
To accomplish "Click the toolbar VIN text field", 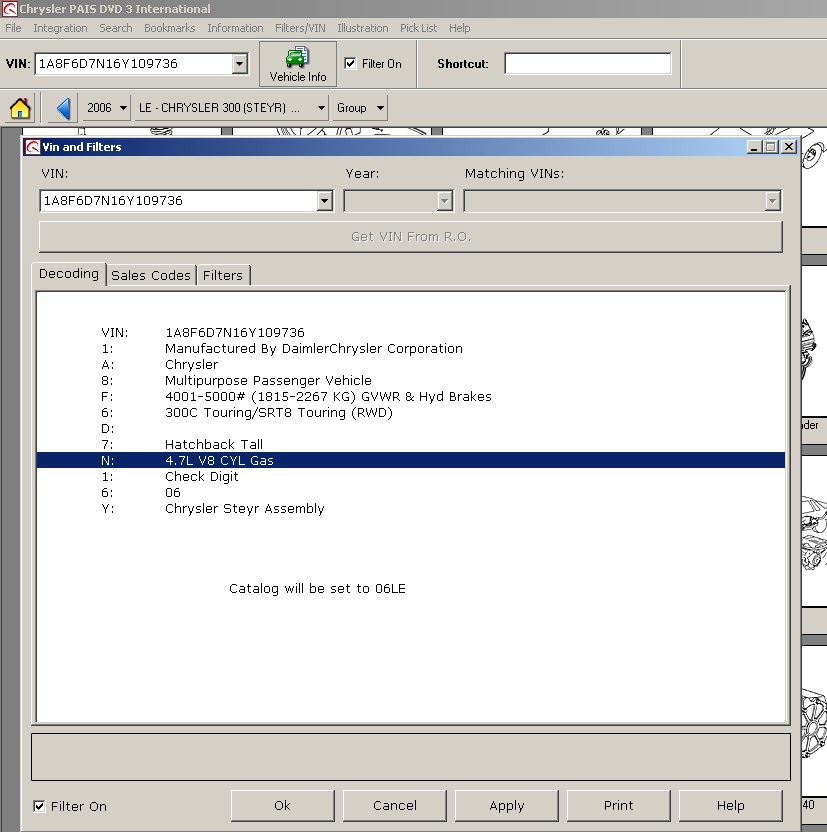I will click(134, 64).
